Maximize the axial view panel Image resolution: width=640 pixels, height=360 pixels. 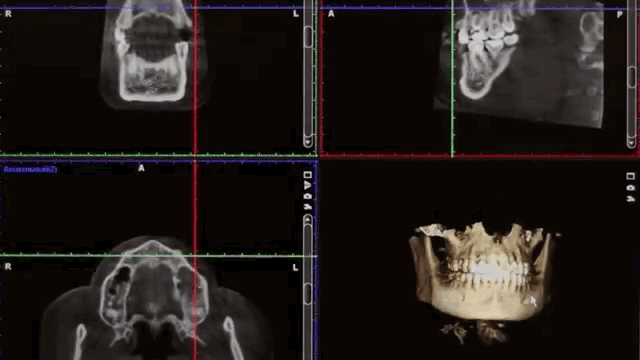point(308,175)
